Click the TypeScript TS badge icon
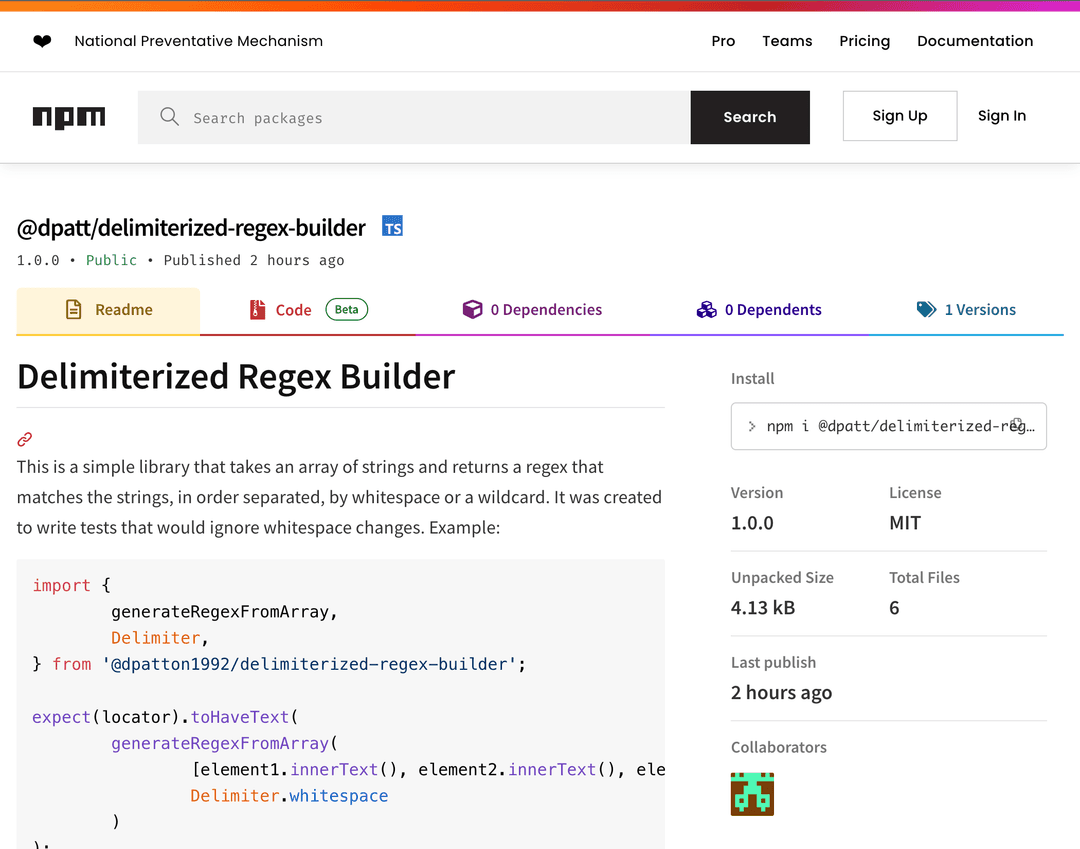 393,227
